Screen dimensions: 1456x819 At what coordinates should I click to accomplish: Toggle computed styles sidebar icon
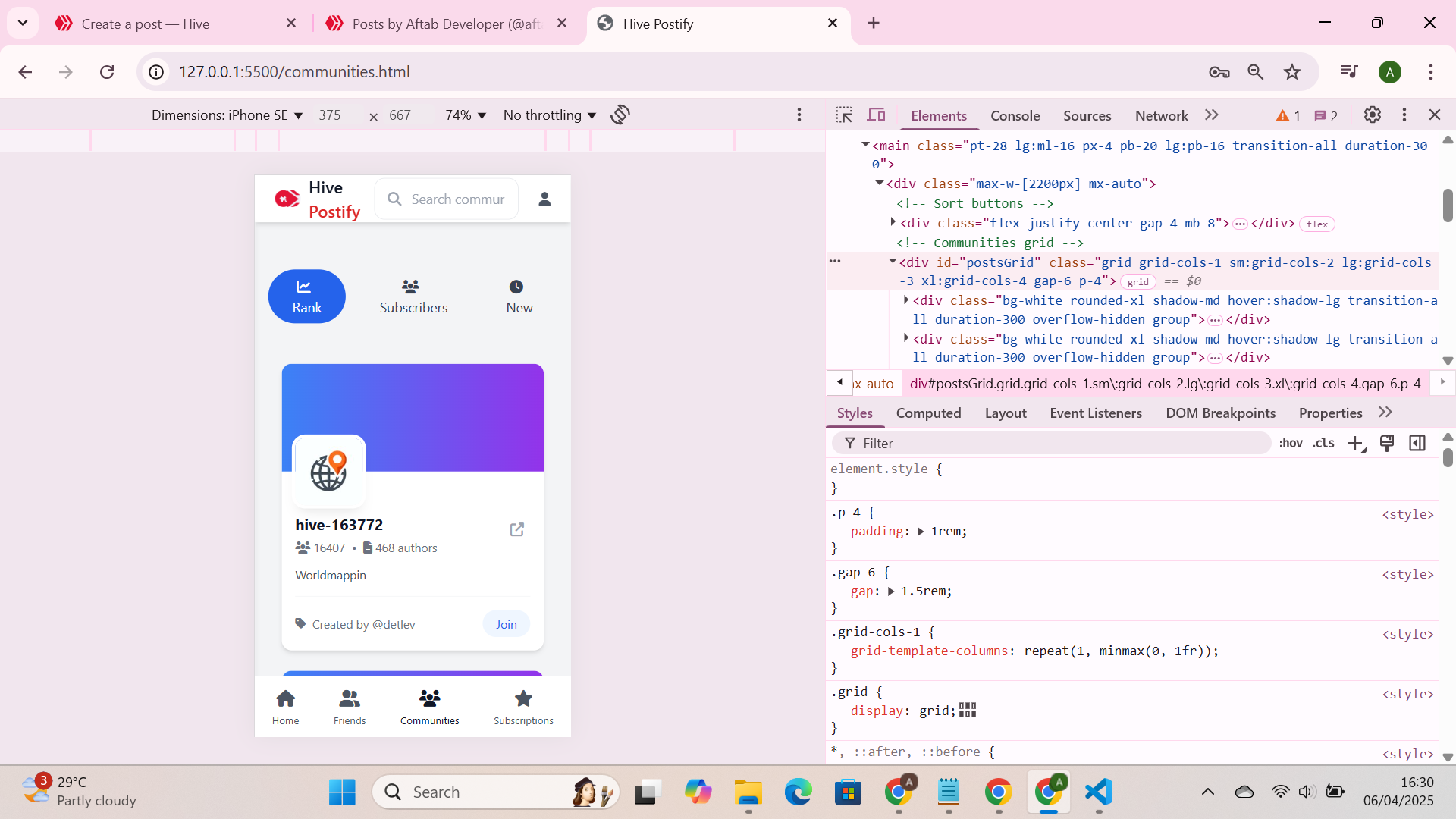pyautogui.click(x=1417, y=444)
